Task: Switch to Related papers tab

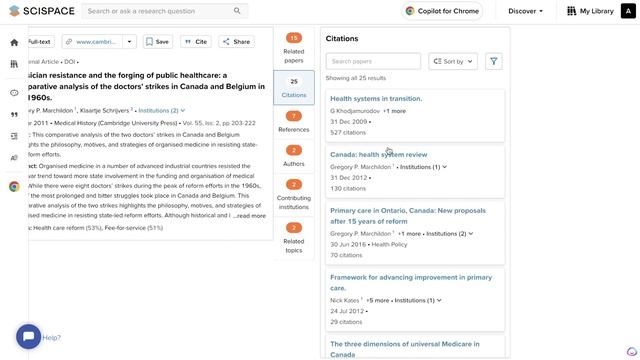Action: click(294, 48)
